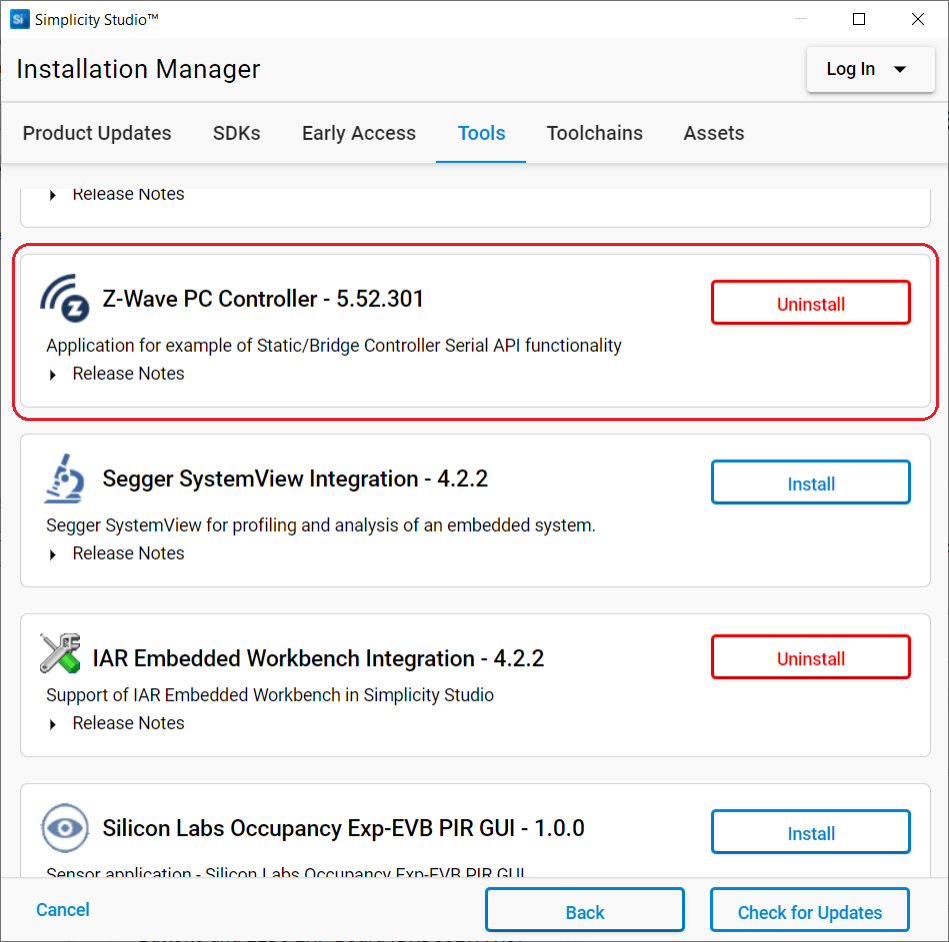Open the Log In dropdown
The width and height of the screenshot is (949, 942).
(x=869, y=69)
